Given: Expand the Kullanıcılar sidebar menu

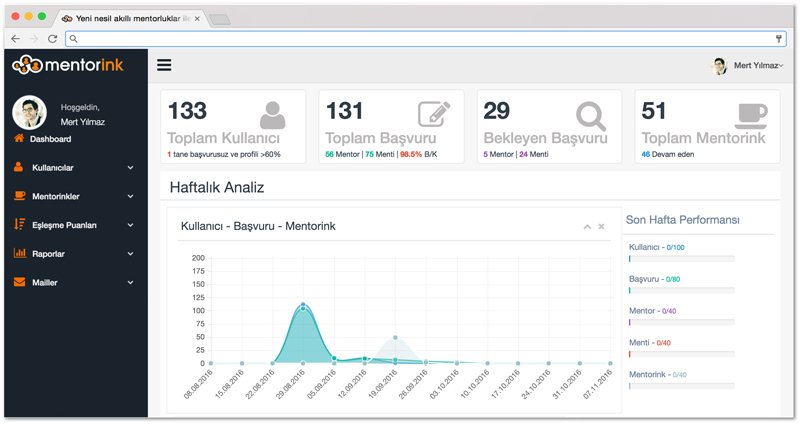Looking at the screenshot, I should point(74,168).
